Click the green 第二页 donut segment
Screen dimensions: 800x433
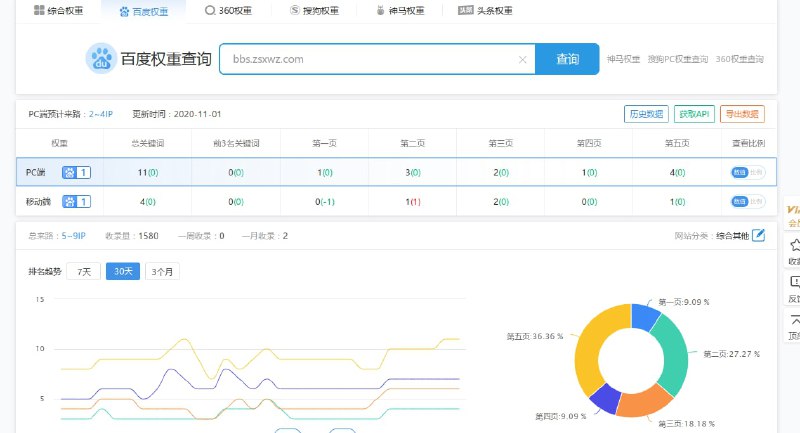pos(673,357)
